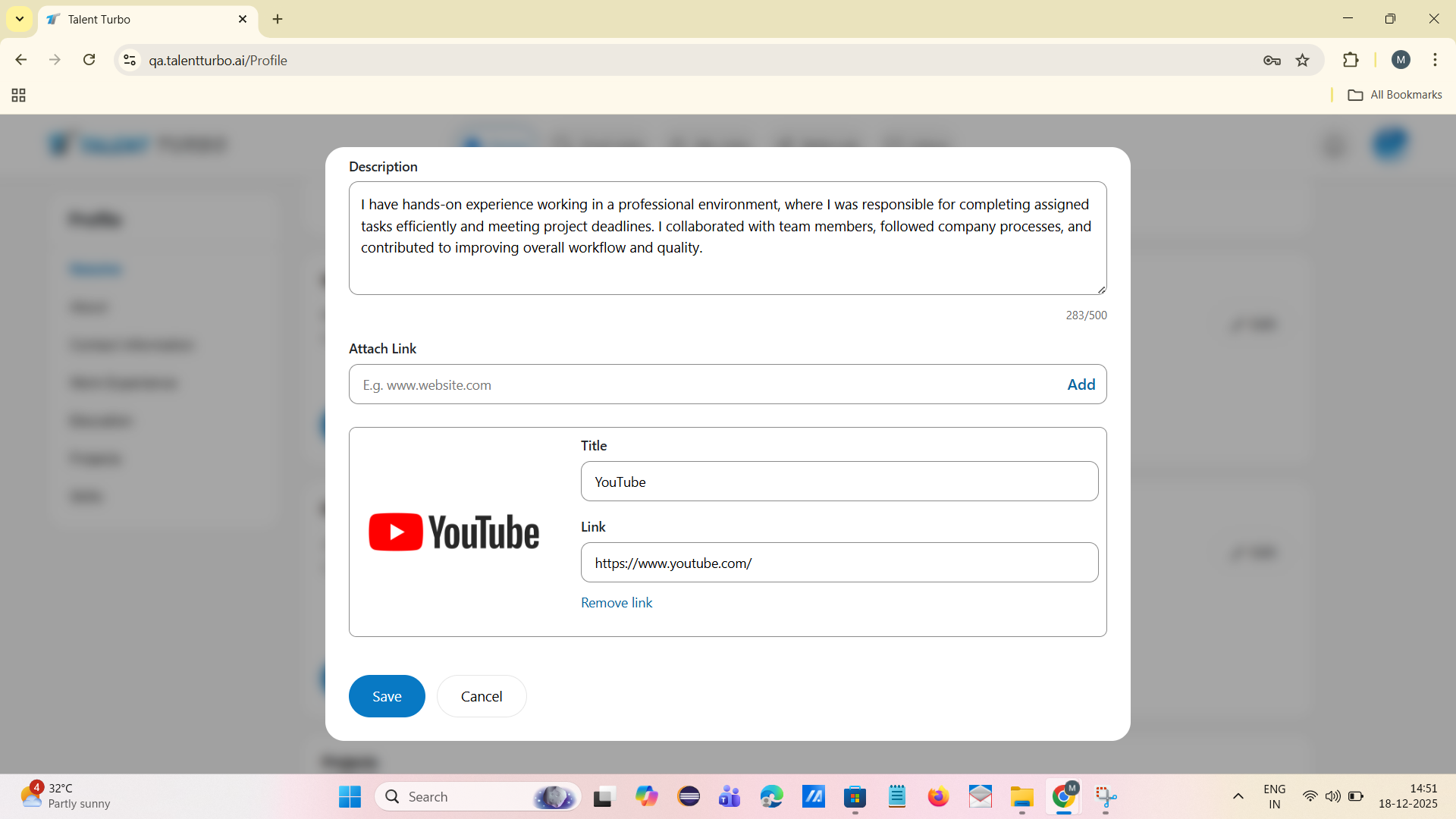Open the apps grid in bookmarks bar
Viewport: 1456px width, 819px height.
click(x=19, y=95)
